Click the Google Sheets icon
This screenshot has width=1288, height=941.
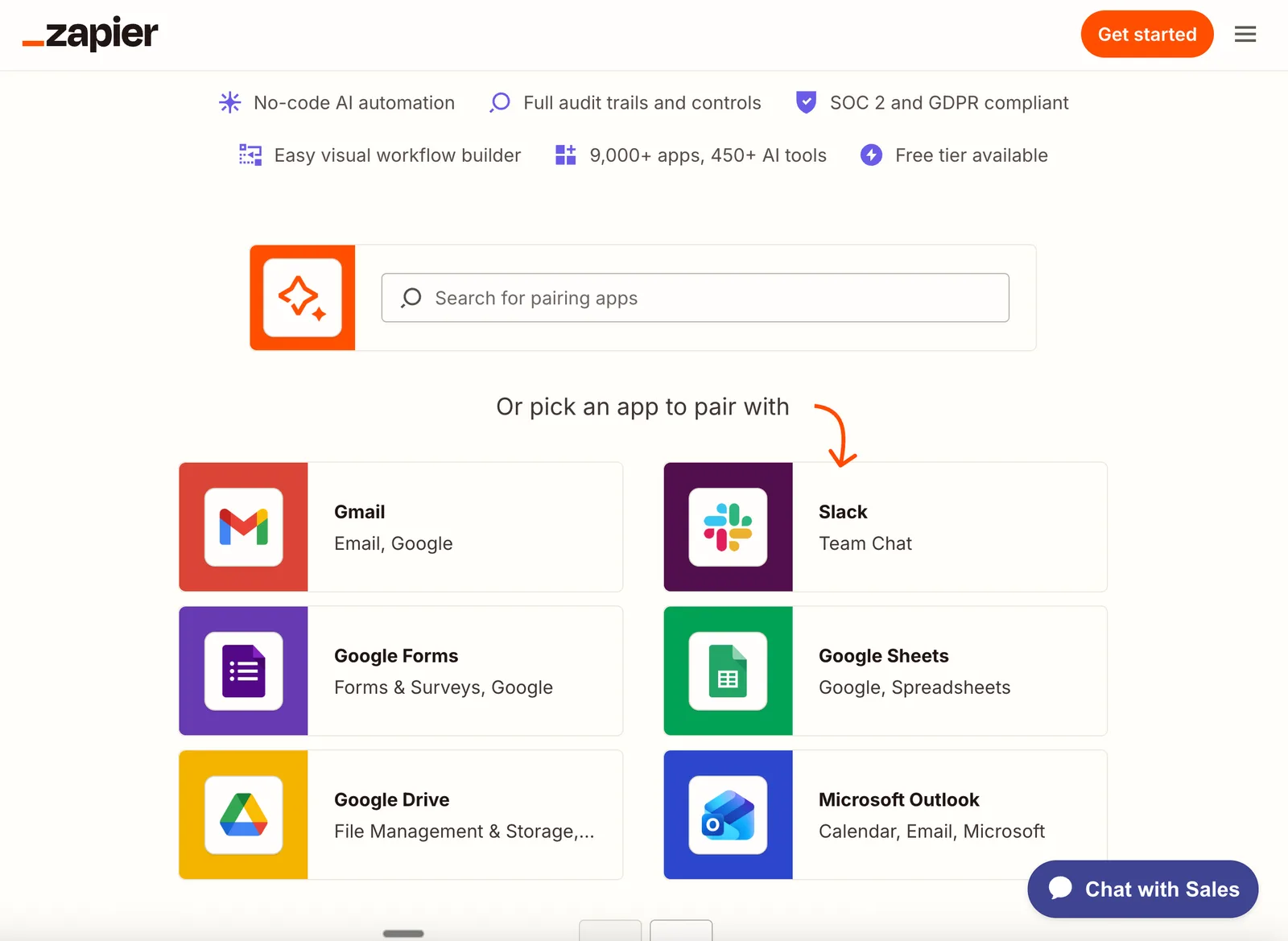point(728,671)
